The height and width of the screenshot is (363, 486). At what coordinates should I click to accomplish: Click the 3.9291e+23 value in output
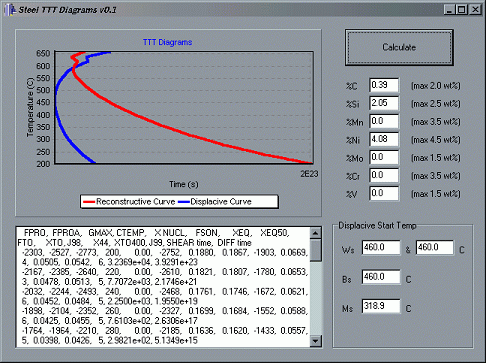click(176, 262)
